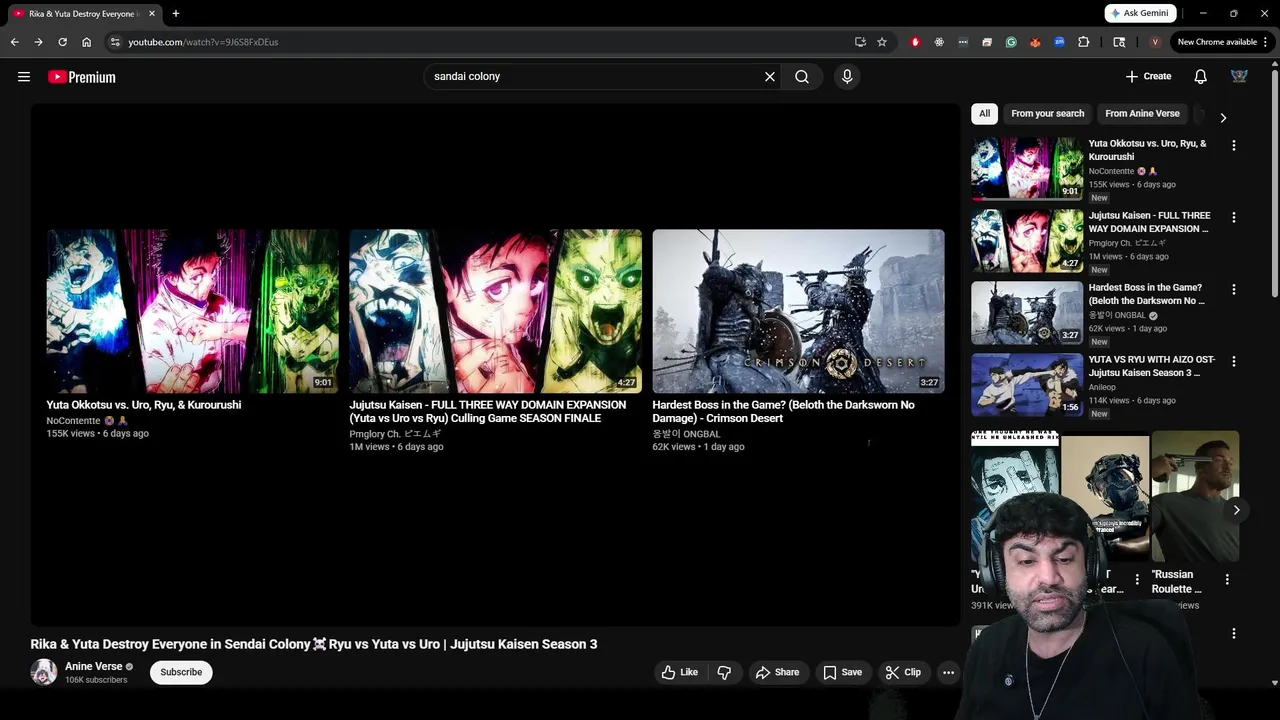The width and height of the screenshot is (1280, 720).
Task: Open the browser home page button
Action: pyautogui.click(x=86, y=42)
